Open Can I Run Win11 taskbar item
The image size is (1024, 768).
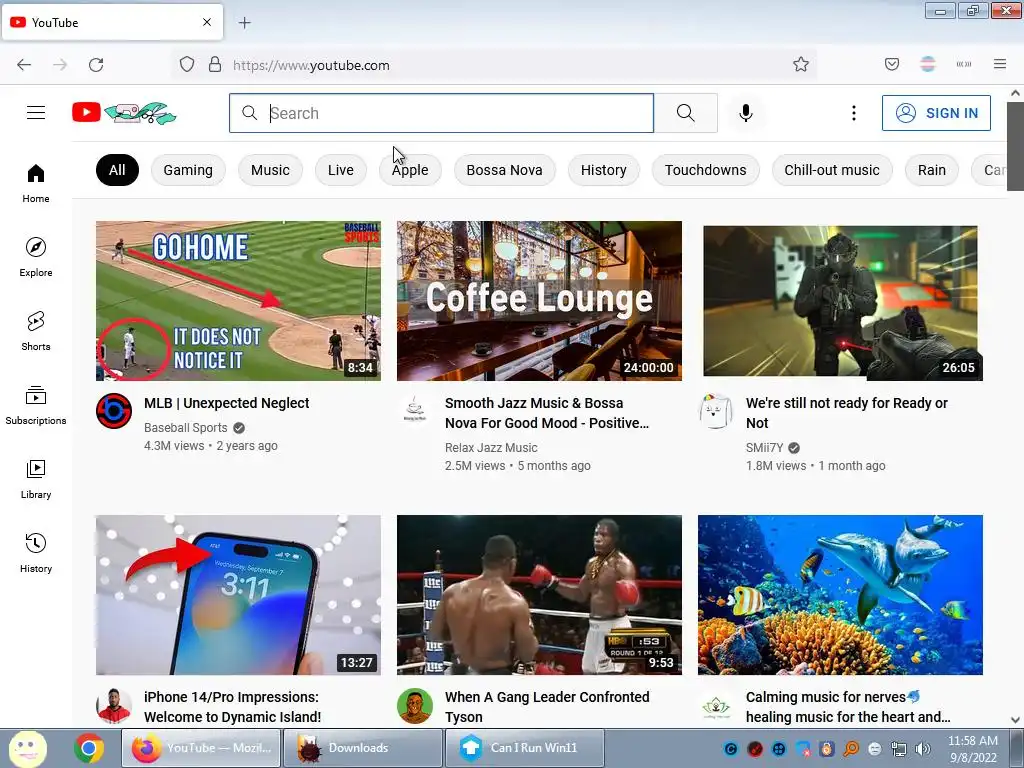(524, 748)
